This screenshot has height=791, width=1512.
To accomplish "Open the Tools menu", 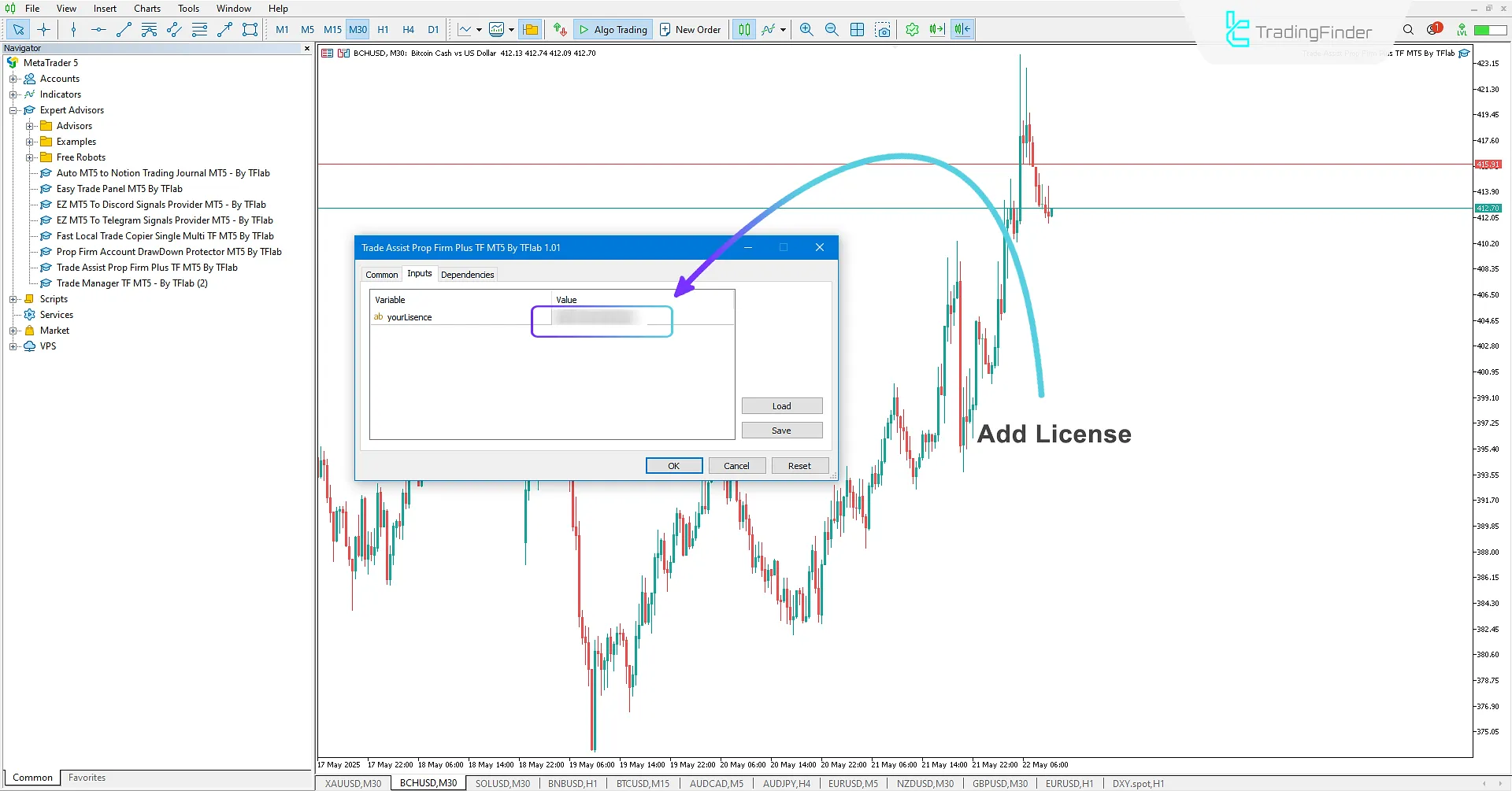I will [188, 8].
